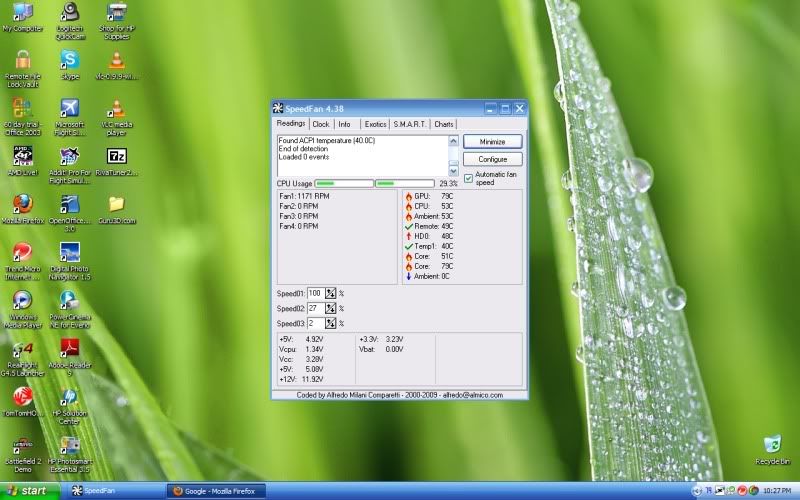Launch the Trend Micro Internet Security icon
The image size is (800, 500).
tap(22, 261)
